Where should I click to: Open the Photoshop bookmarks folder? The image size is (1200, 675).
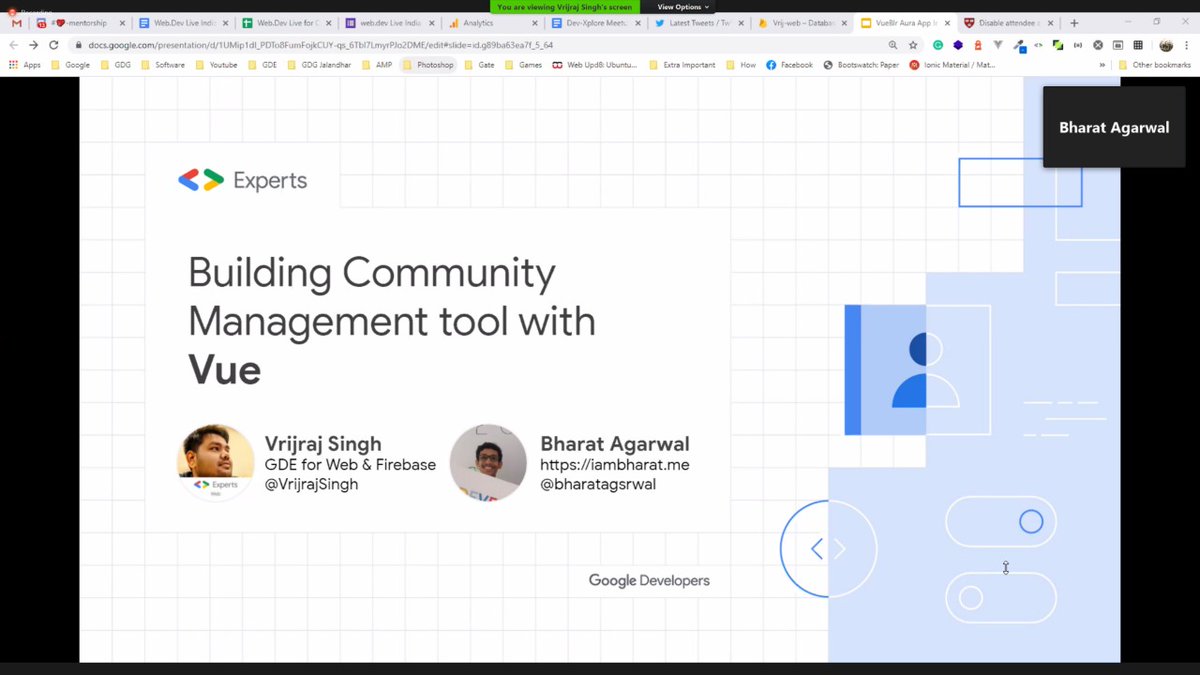[428, 65]
